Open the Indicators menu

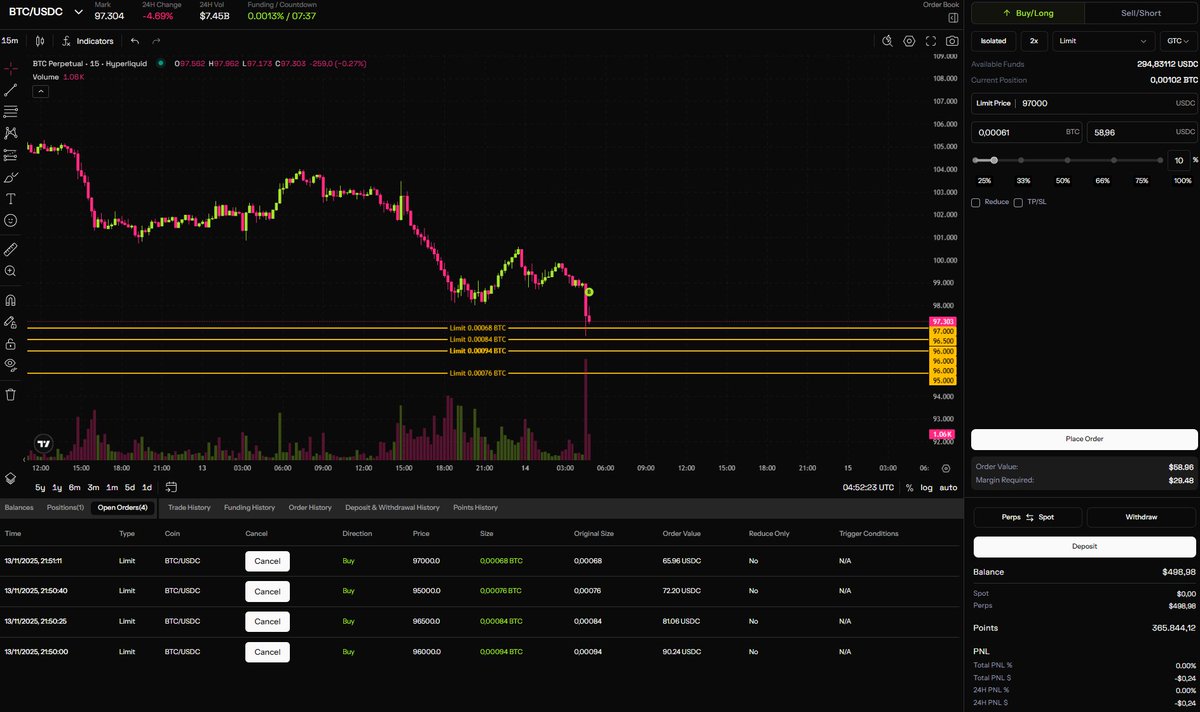pos(88,41)
